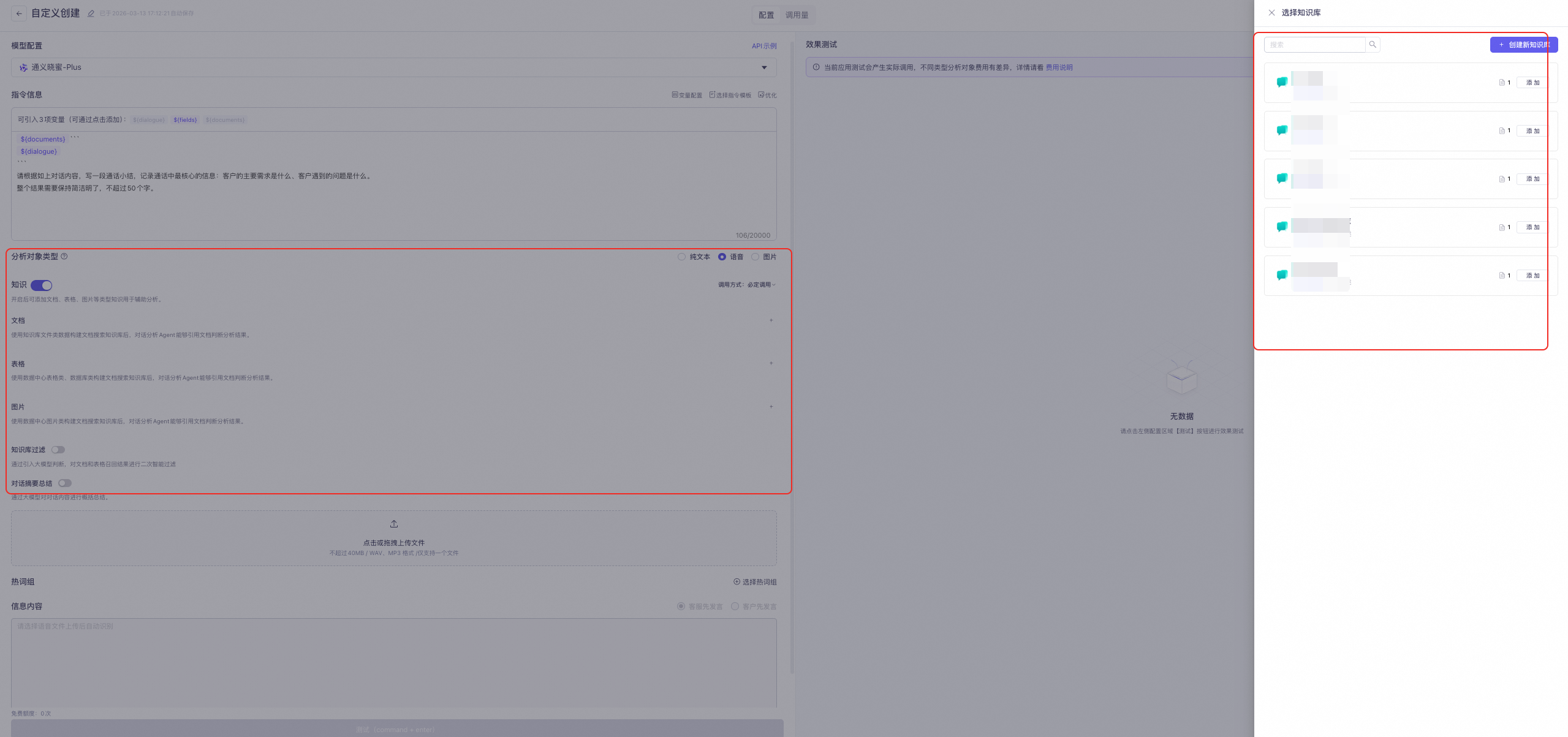Click the magnifier icon in the 搜索 box
This screenshot has height=737, width=1568.
[1373, 45]
